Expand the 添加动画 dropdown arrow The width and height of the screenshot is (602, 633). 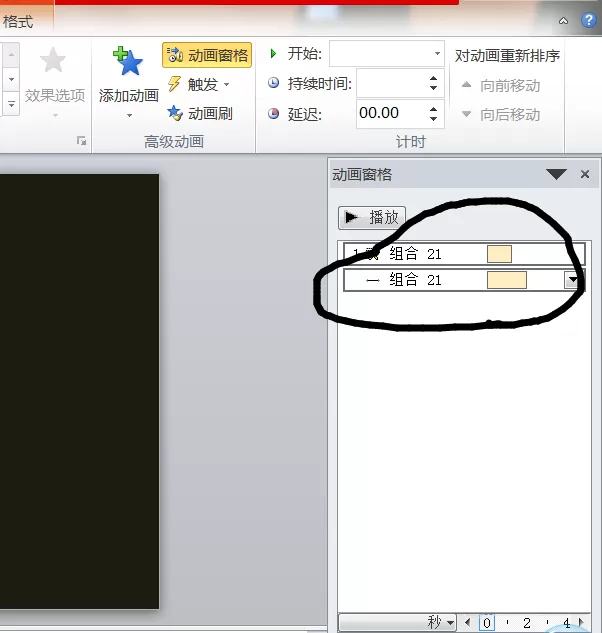129,115
